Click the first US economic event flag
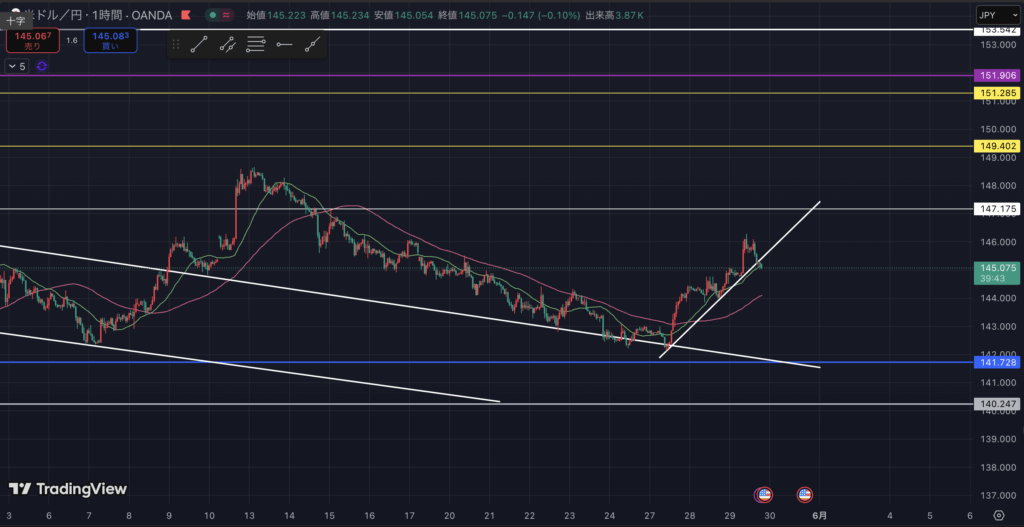Image resolution: width=1024 pixels, height=527 pixels. click(x=764, y=495)
